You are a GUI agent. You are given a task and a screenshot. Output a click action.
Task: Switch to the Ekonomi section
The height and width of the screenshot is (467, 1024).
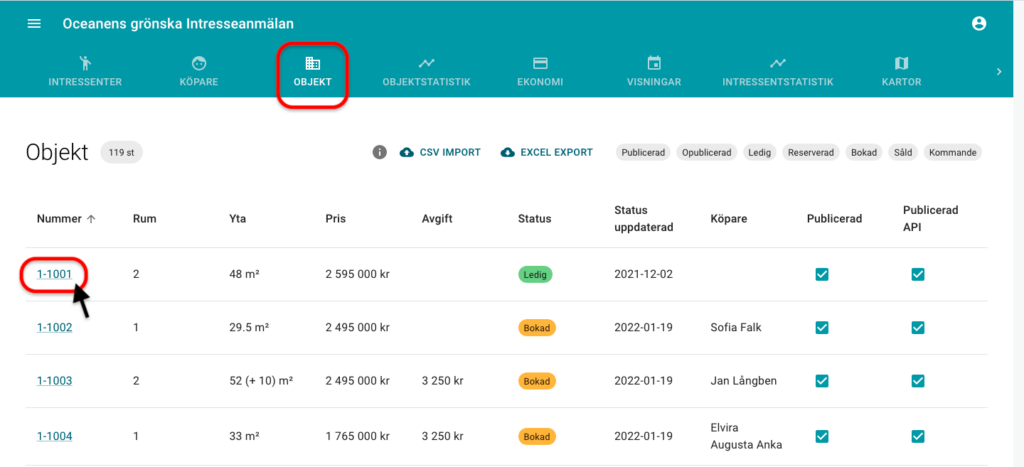540,71
